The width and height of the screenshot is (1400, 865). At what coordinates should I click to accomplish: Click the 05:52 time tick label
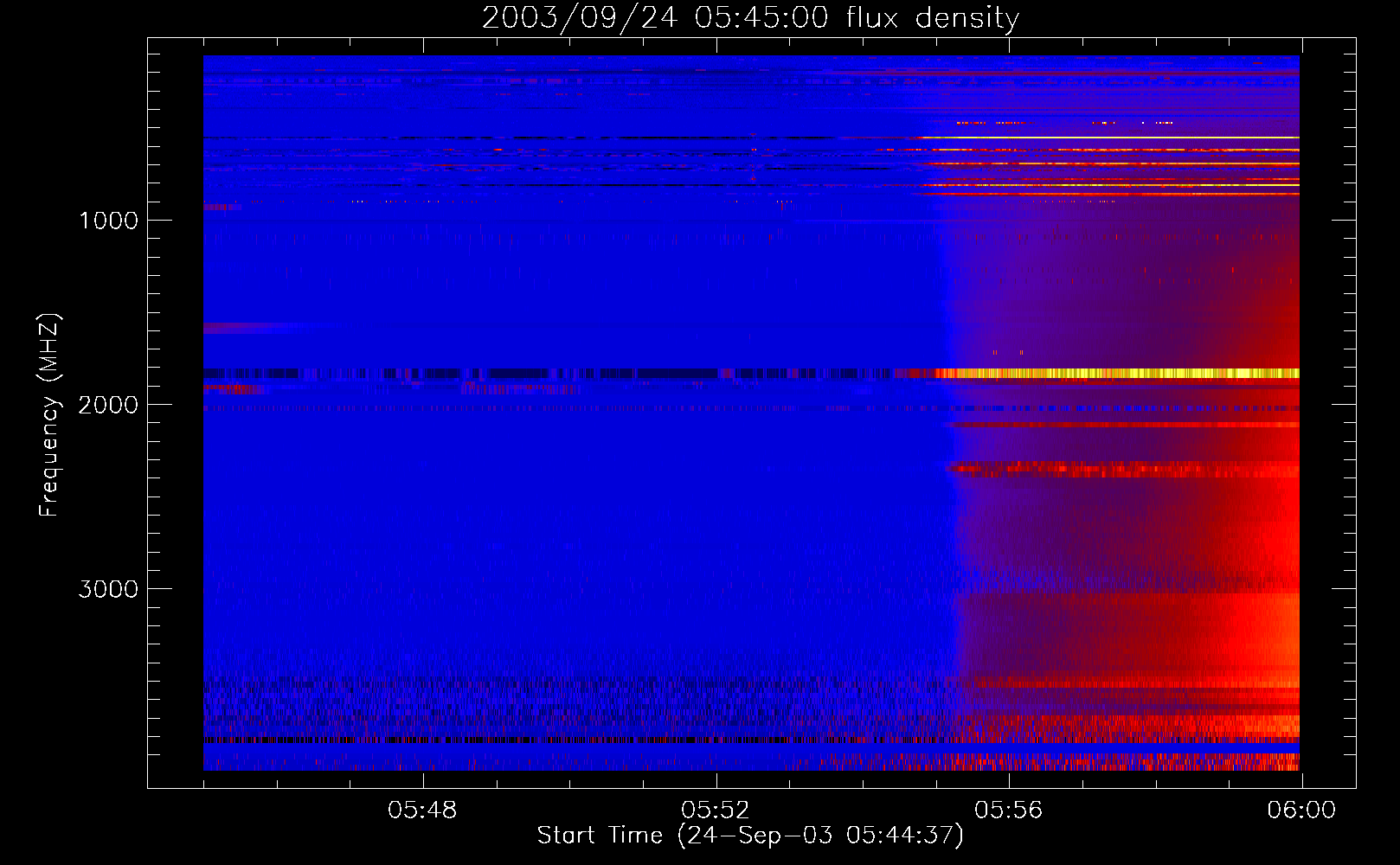(716, 811)
